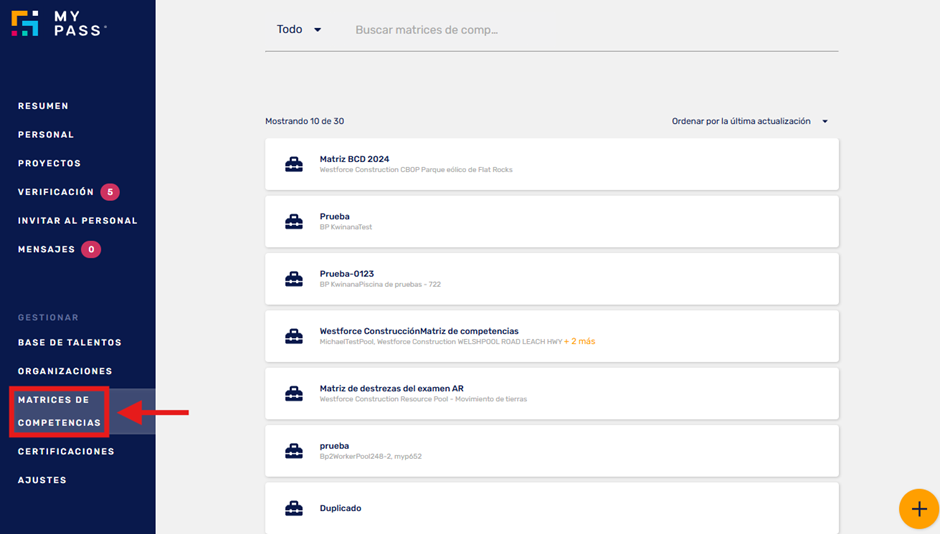Viewport: 940px width, 534px height.
Task: Click the '+ 2 más' link
Action: coord(580,341)
